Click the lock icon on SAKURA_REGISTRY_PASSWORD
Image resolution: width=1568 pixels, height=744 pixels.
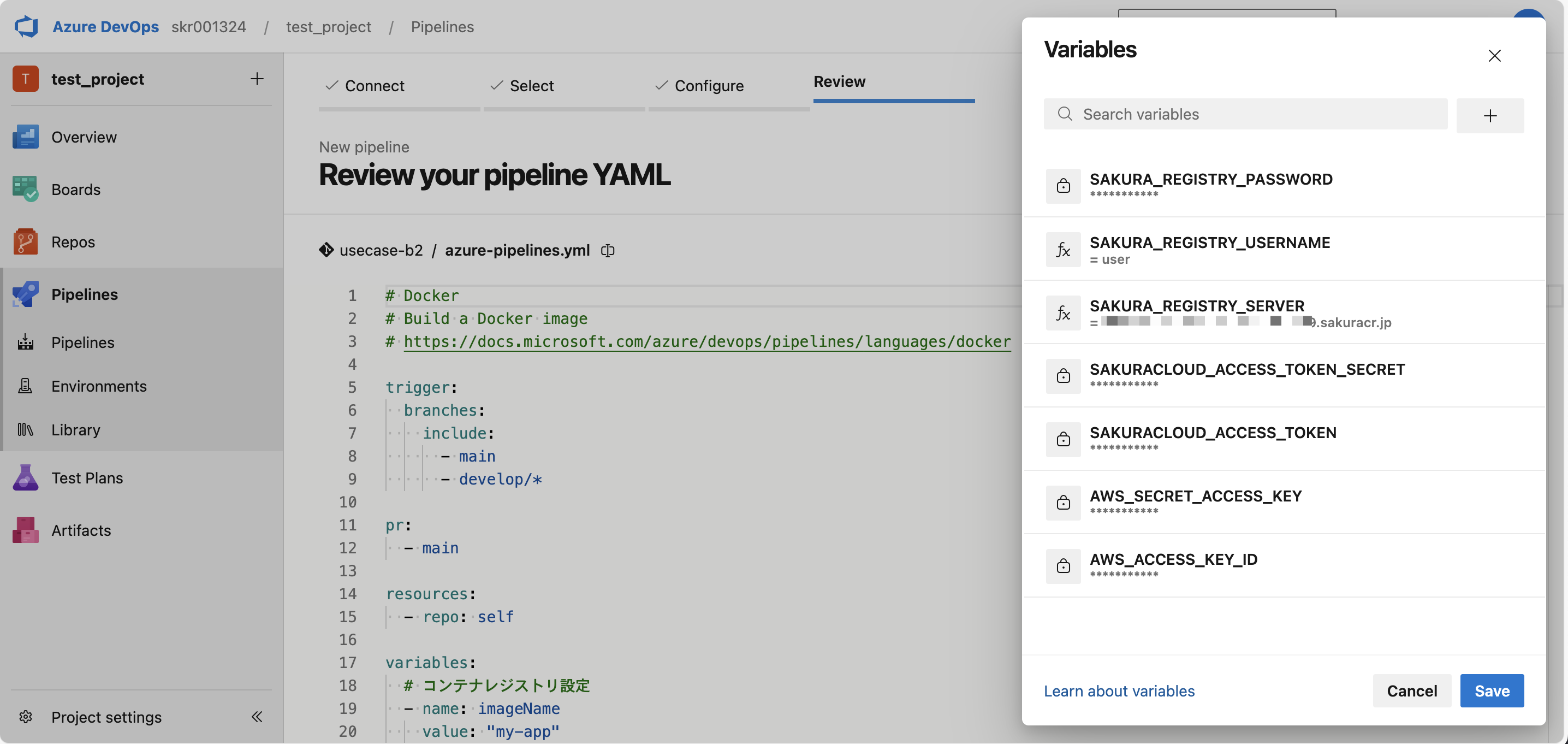click(x=1063, y=186)
